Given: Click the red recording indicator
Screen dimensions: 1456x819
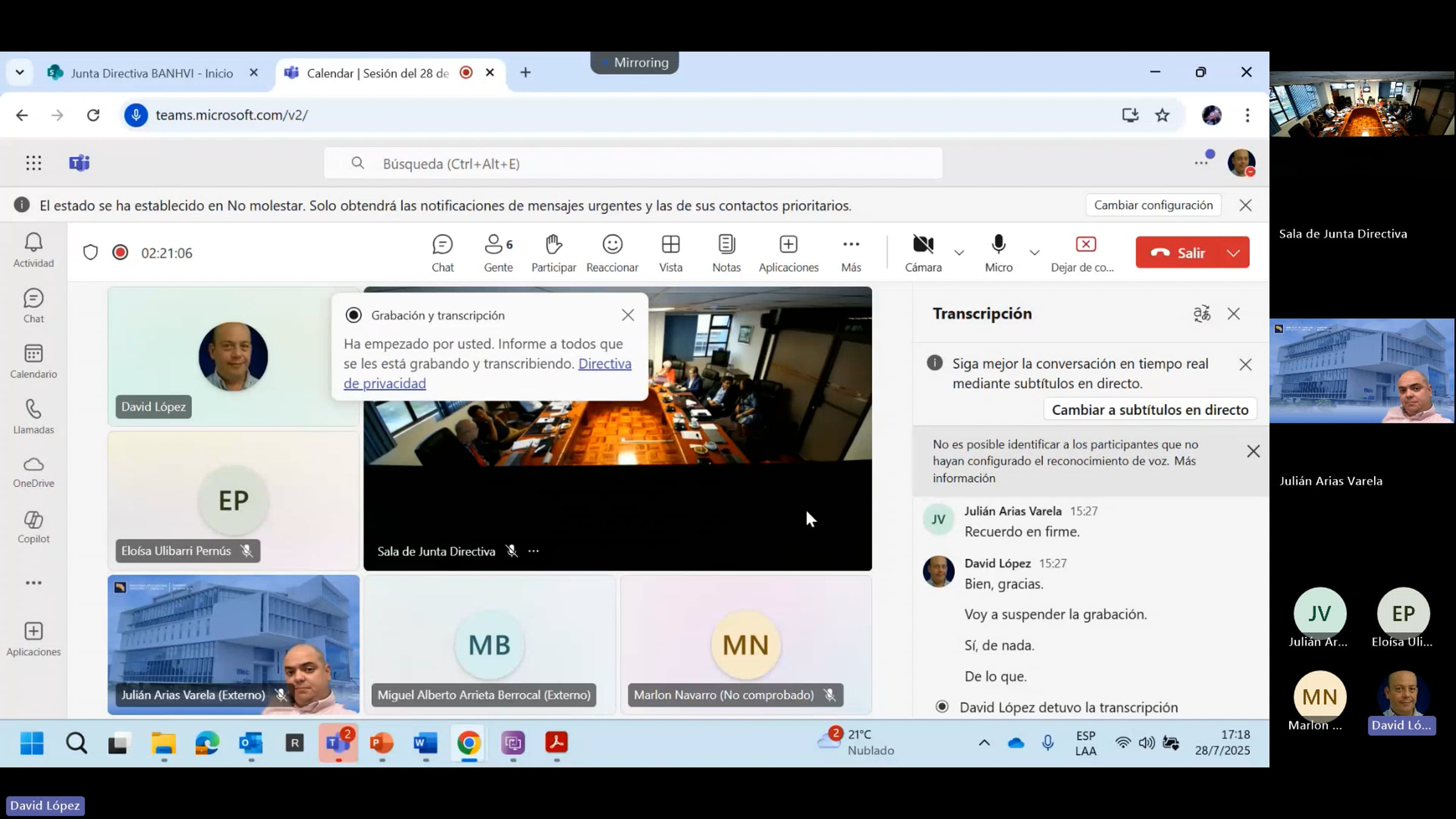Looking at the screenshot, I should point(120,252).
